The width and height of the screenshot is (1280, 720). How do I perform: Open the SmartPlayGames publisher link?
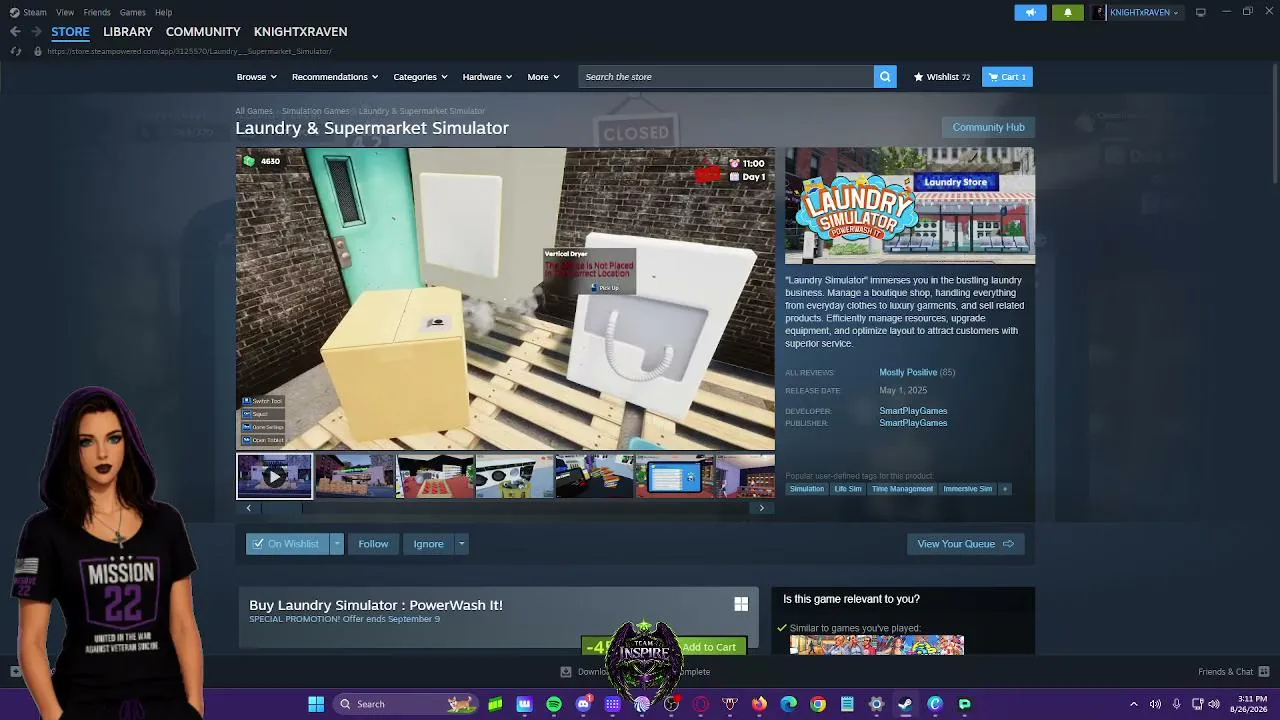pyautogui.click(x=913, y=423)
